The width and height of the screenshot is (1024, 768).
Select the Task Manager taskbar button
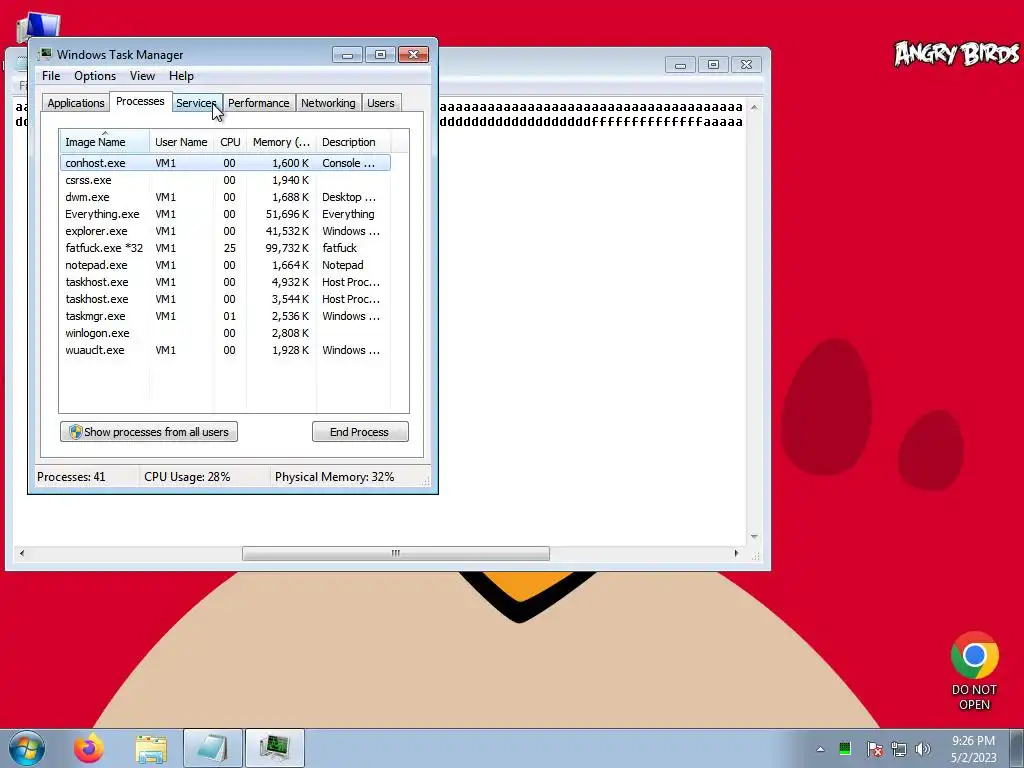(x=274, y=748)
